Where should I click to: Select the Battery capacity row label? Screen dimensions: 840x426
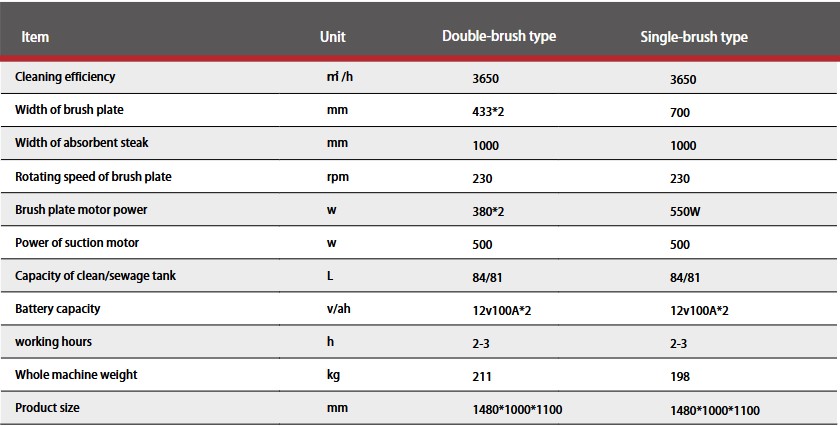pos(58,309)
